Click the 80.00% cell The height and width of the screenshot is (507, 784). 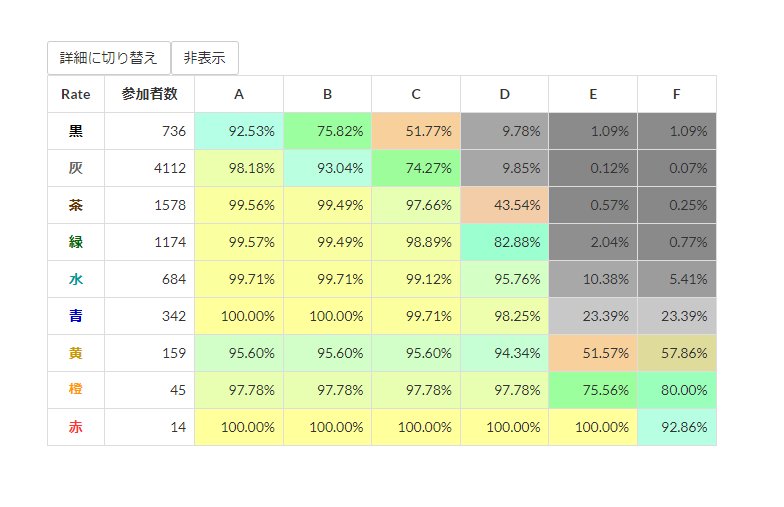(x=677, y=390)
